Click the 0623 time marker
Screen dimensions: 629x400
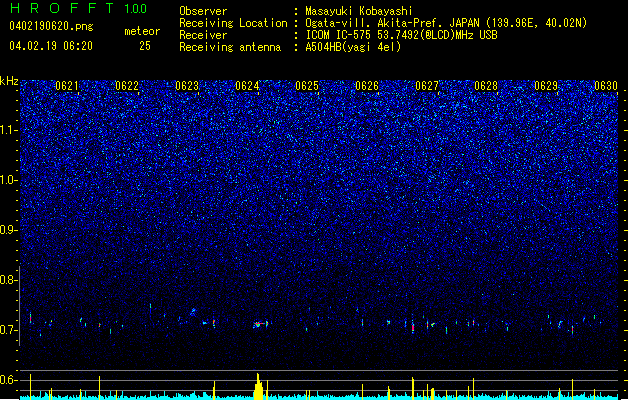(x=187, y=86)
